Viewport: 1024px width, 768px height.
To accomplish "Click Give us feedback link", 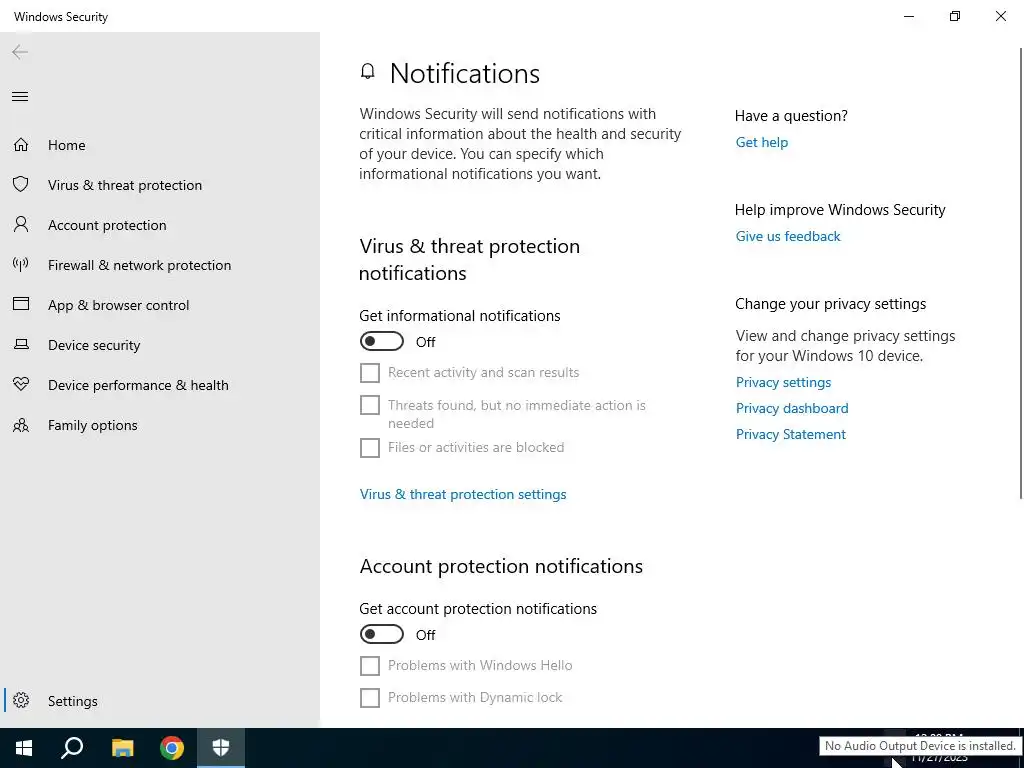I will tap(788, 236).
